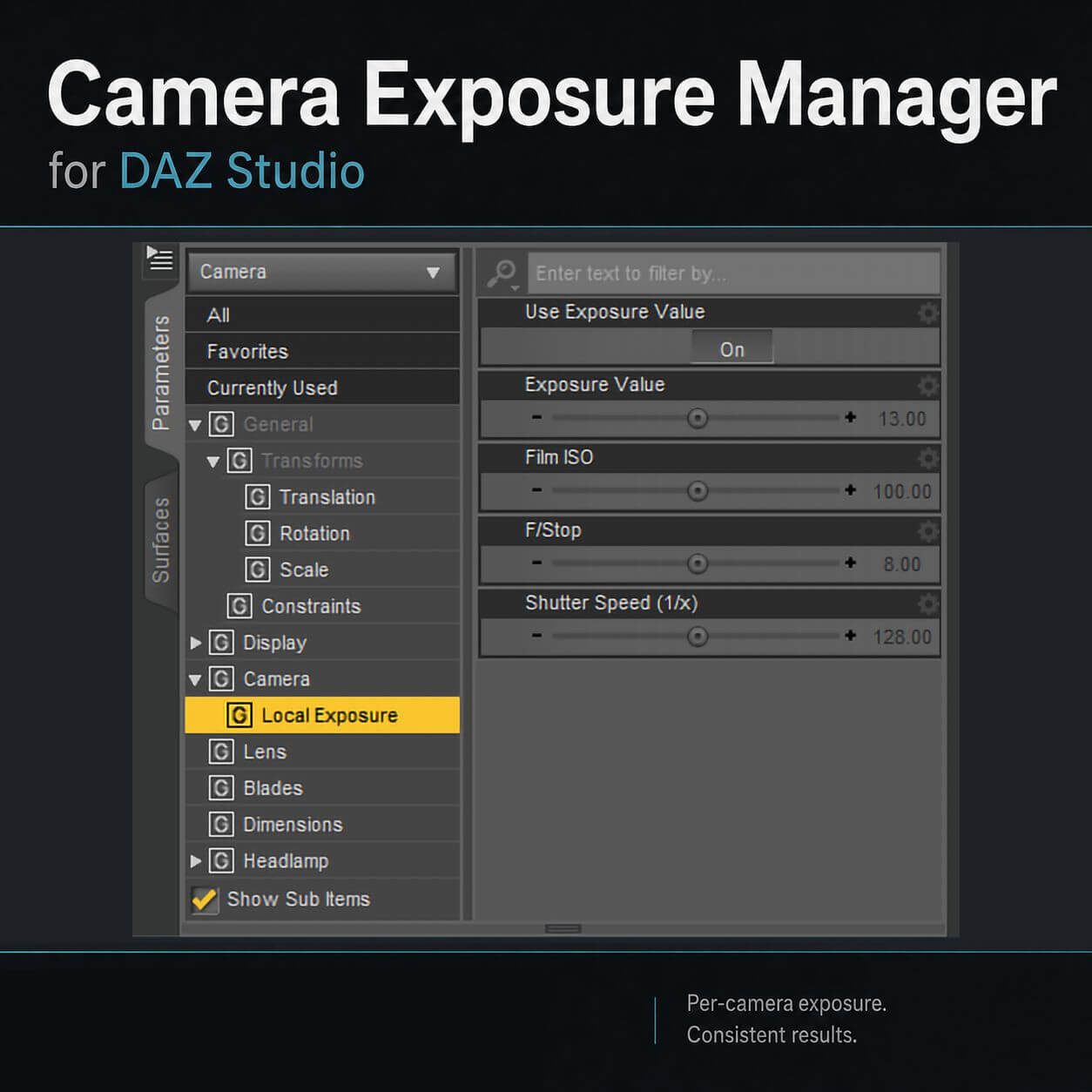Click the F/Stop slider handle
Viewport: 1092px width, 1092px height.
[x=698, y=563]
